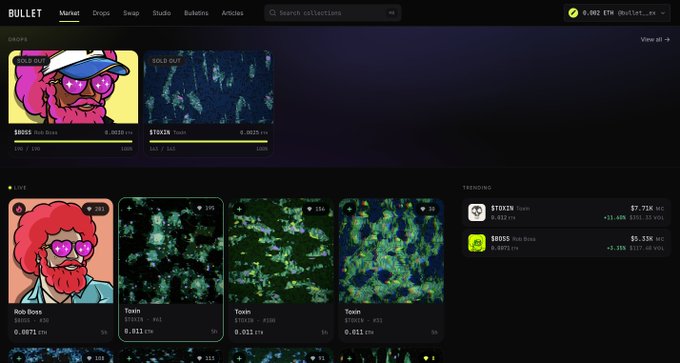Click the TRENDING section heading
680x363 pixels.
pyautogui.click(x=477, y=188)
